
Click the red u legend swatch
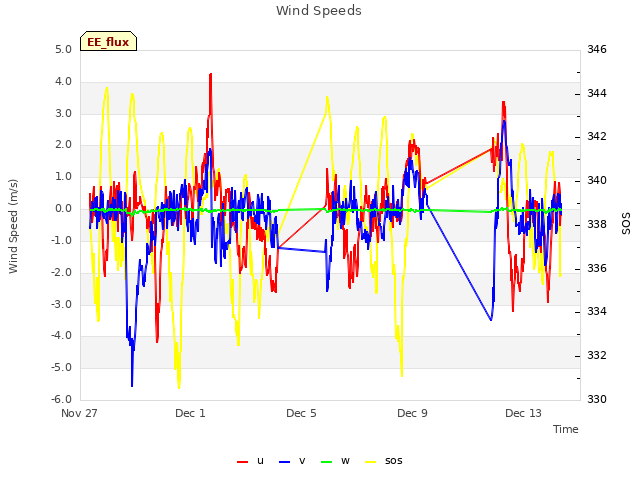click(242, 462)
